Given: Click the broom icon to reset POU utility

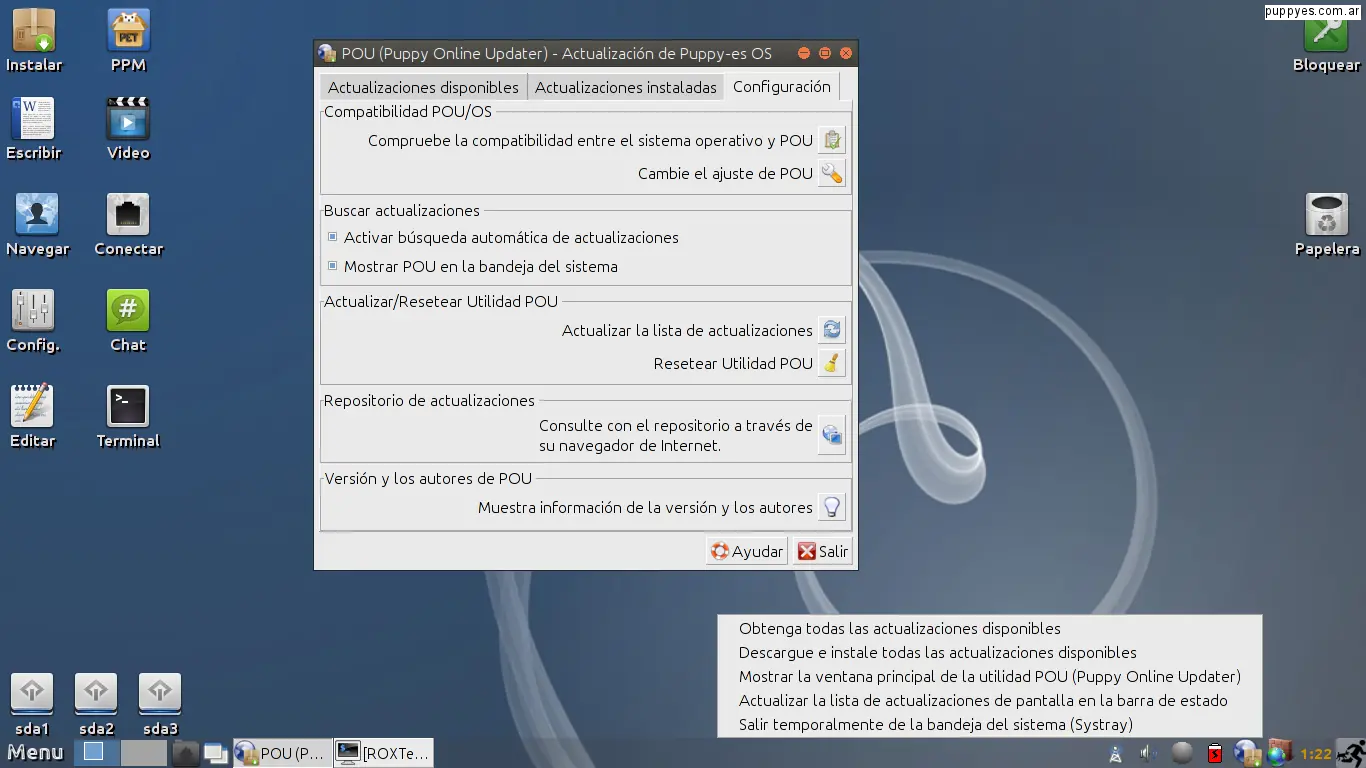Looking at the screenshot, I should 832,363.
